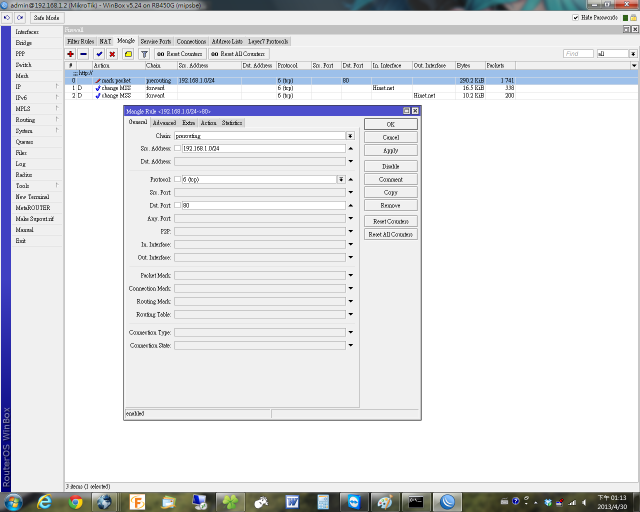The width and height of the screenshot is (640, 512).
Task: Click the red X Disable icon
Action: click(112, 54)
